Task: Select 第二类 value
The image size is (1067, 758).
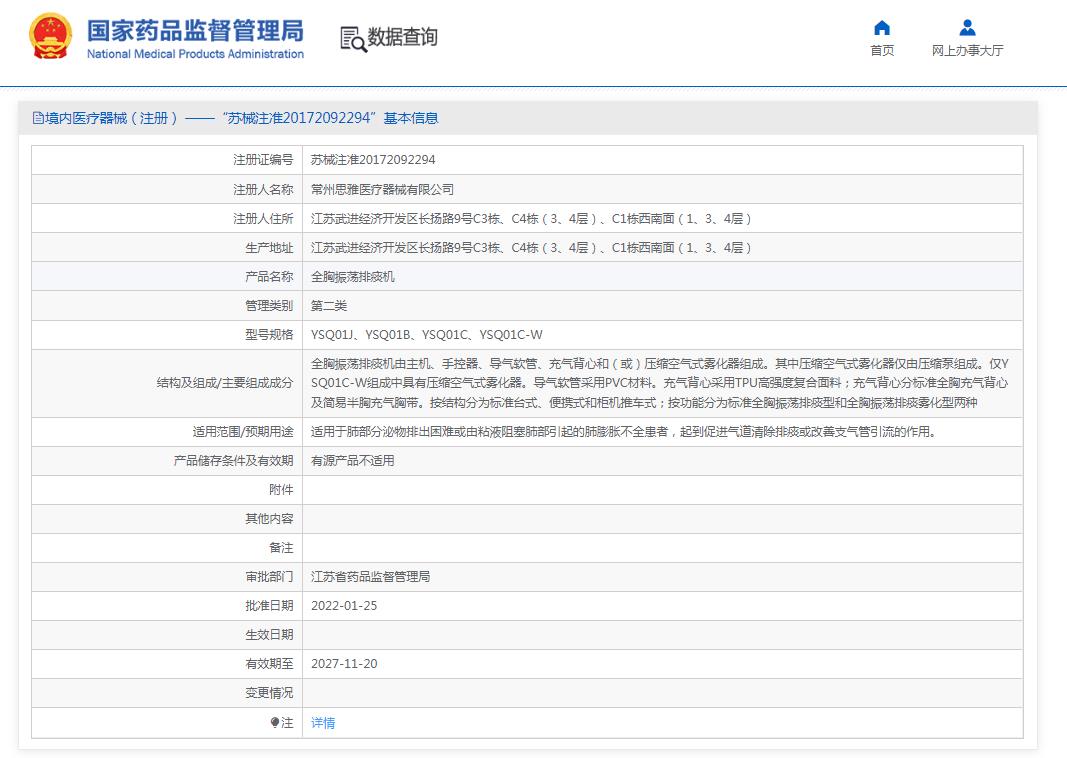Action: pos(329,306)
